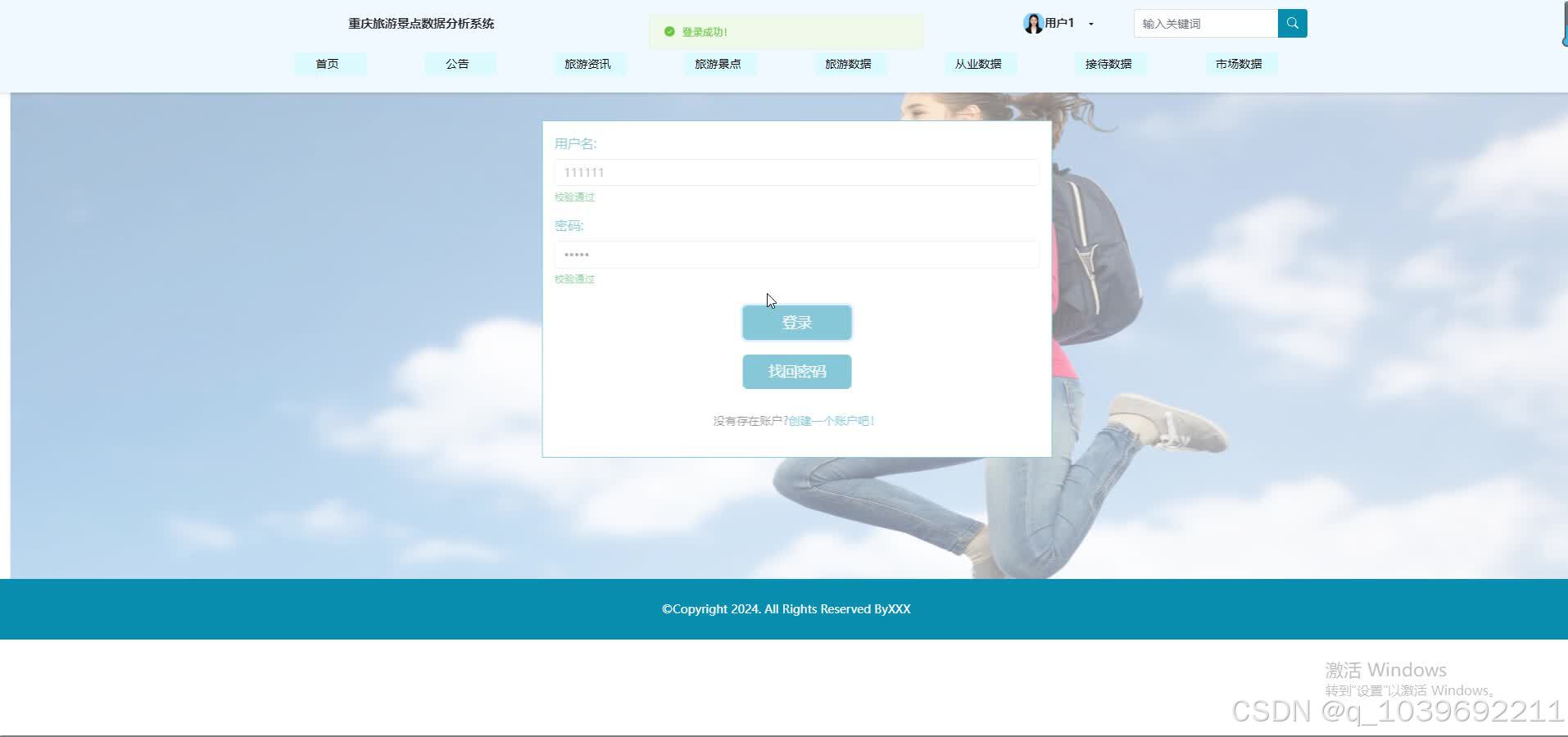The height and width of the screenshot is (737, 1568).
Task: Click the 找回密码 password recovery button
Action: (x=795, y=371)
